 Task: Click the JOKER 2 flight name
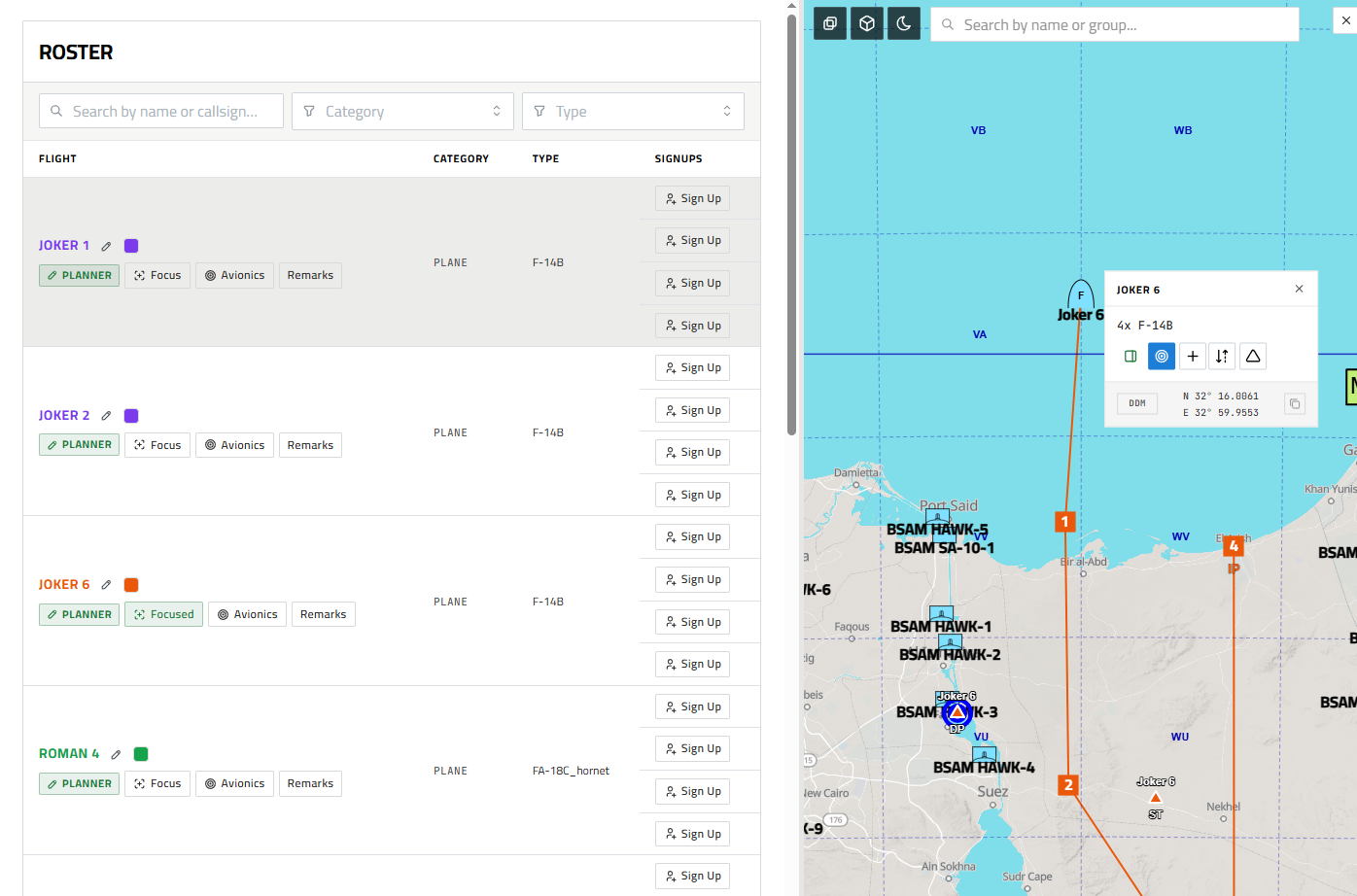(x=64, y=416)
